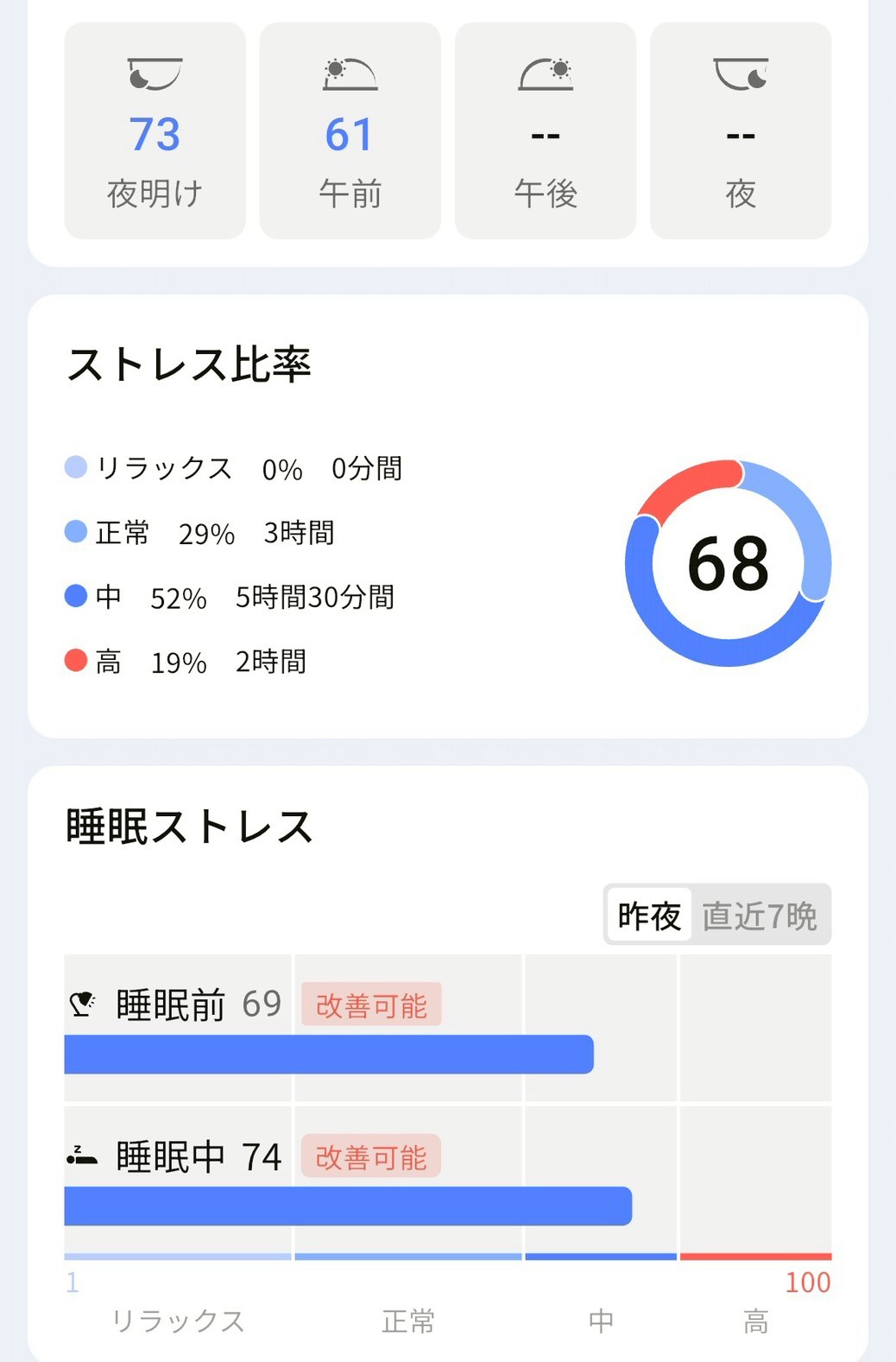Click the 睡眠中 blue progress bar
Viewport: 896px width, 1362px height.
click(348, 1207)
